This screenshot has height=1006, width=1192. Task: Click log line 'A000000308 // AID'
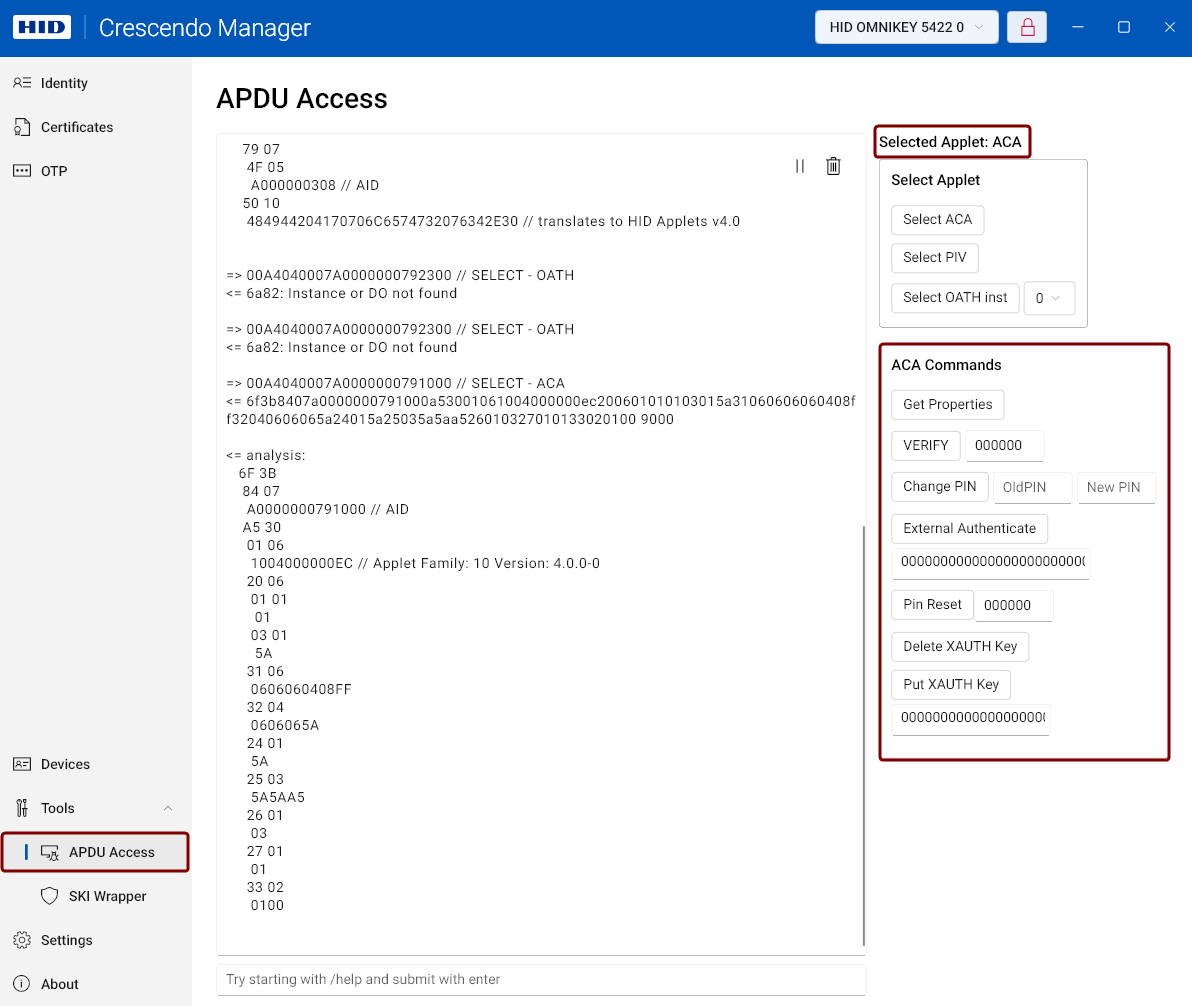coord(315,186)
